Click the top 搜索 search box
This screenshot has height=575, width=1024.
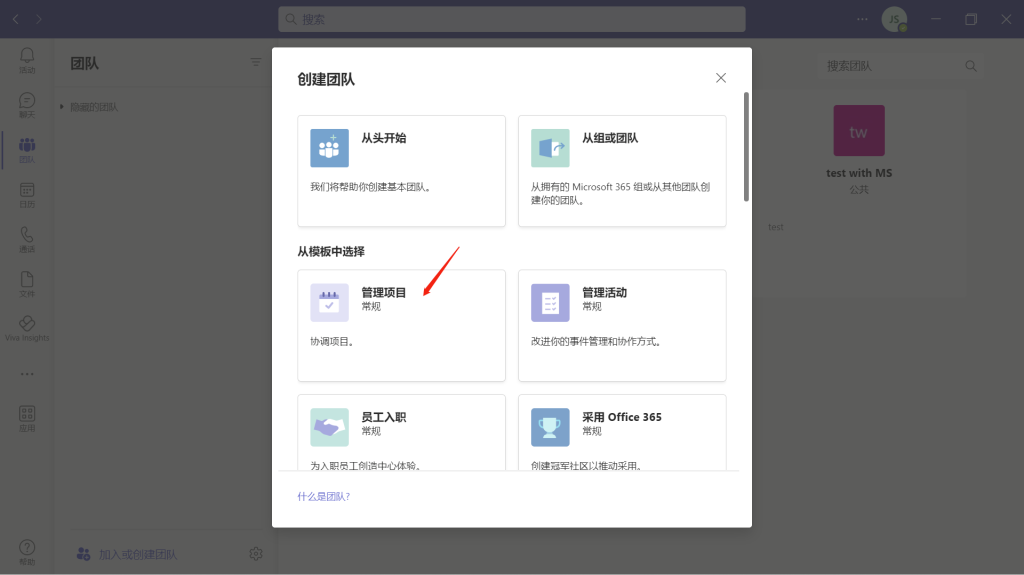[x=512, y=19]
